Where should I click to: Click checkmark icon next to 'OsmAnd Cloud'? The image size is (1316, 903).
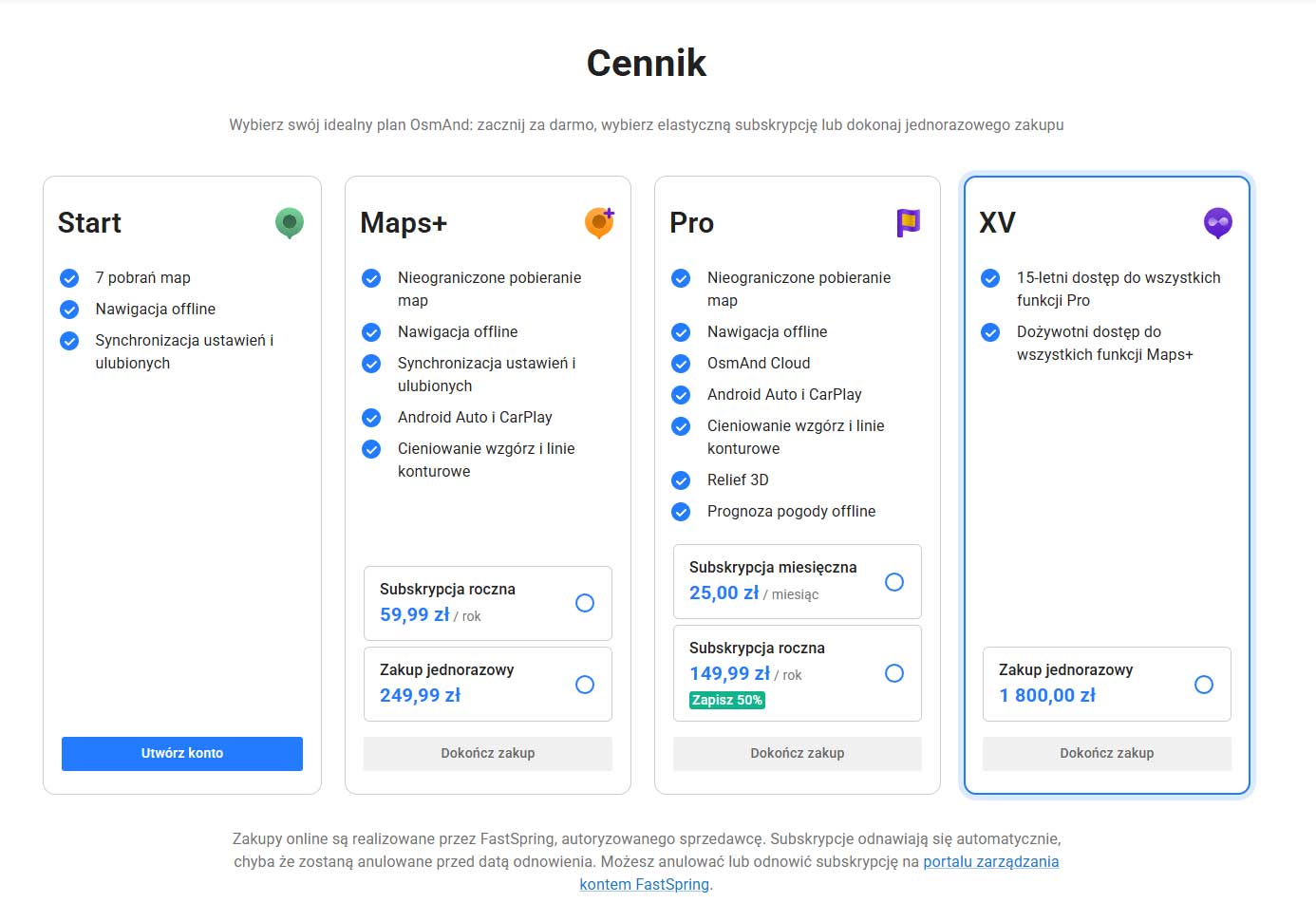click(681, 364)
